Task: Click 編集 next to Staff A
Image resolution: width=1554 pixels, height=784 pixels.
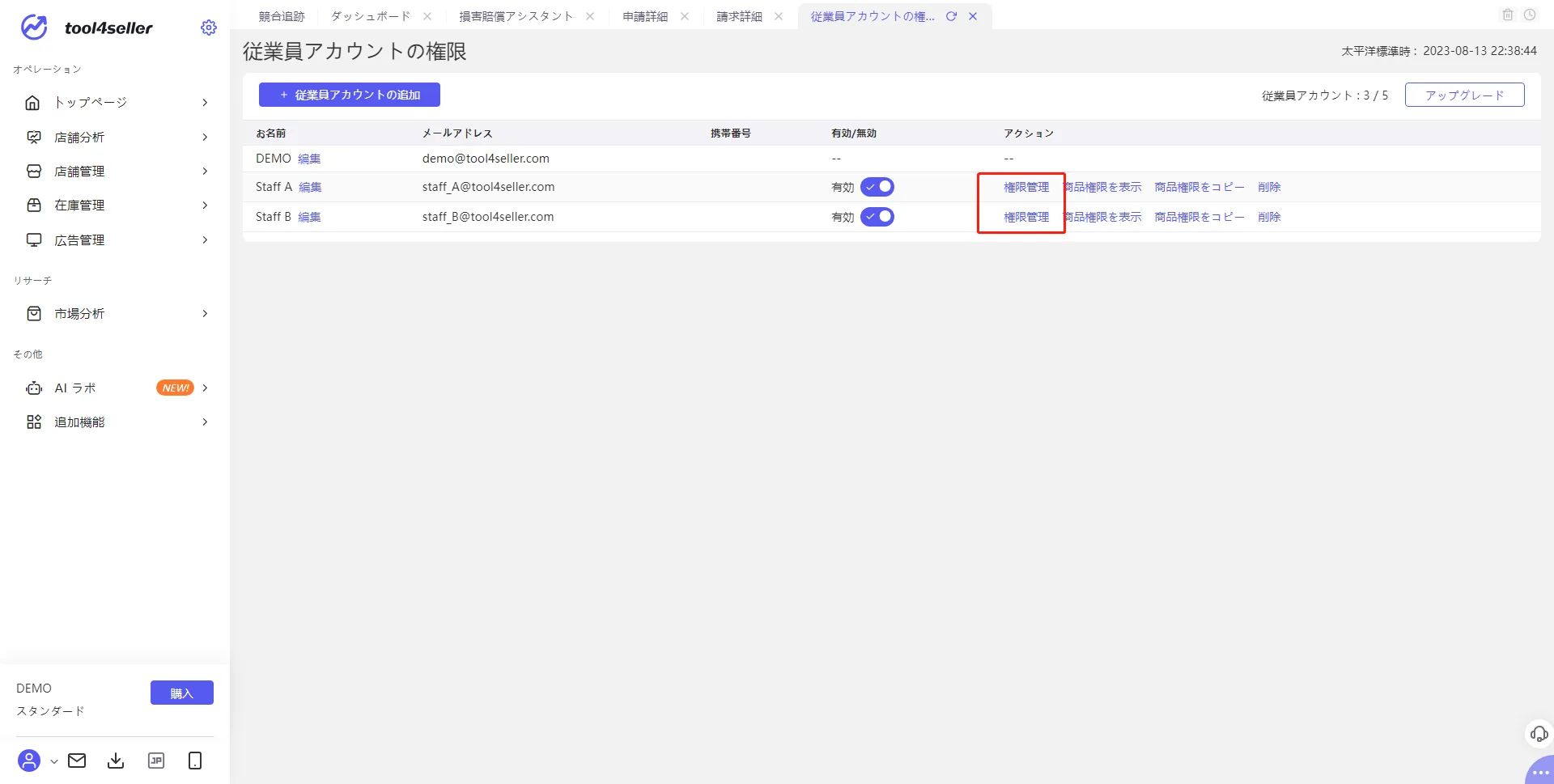Action: (310, 187)
